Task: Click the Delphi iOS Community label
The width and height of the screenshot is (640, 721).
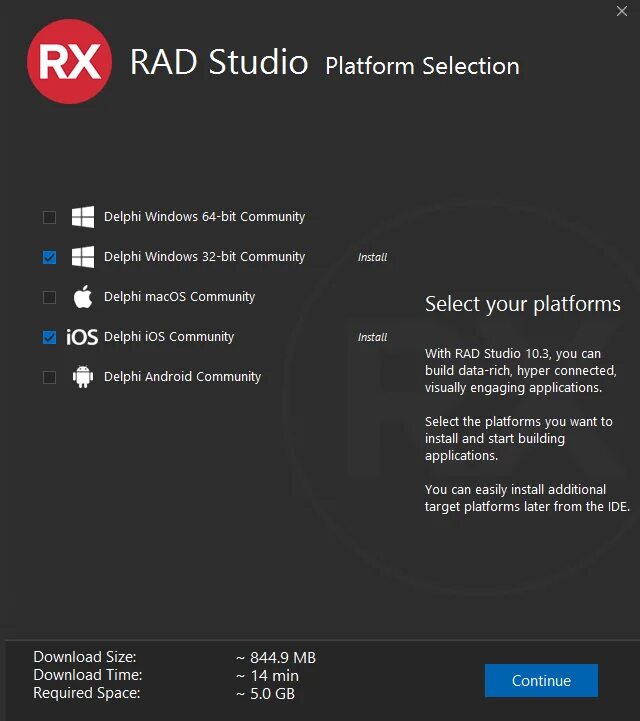Action: (x=169, y=337)
